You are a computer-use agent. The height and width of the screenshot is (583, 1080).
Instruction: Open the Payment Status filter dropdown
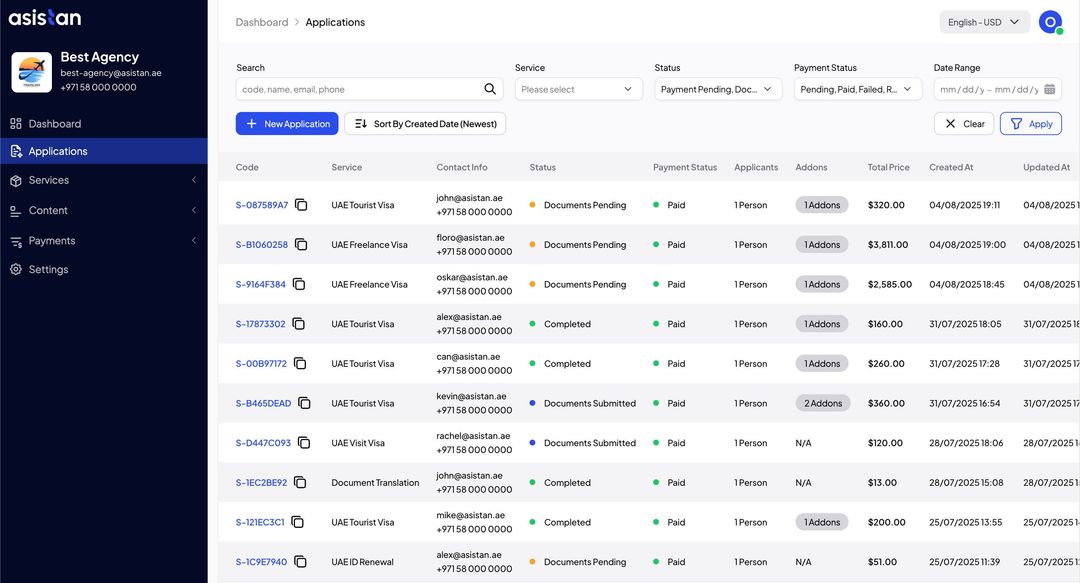click(857, 89)
